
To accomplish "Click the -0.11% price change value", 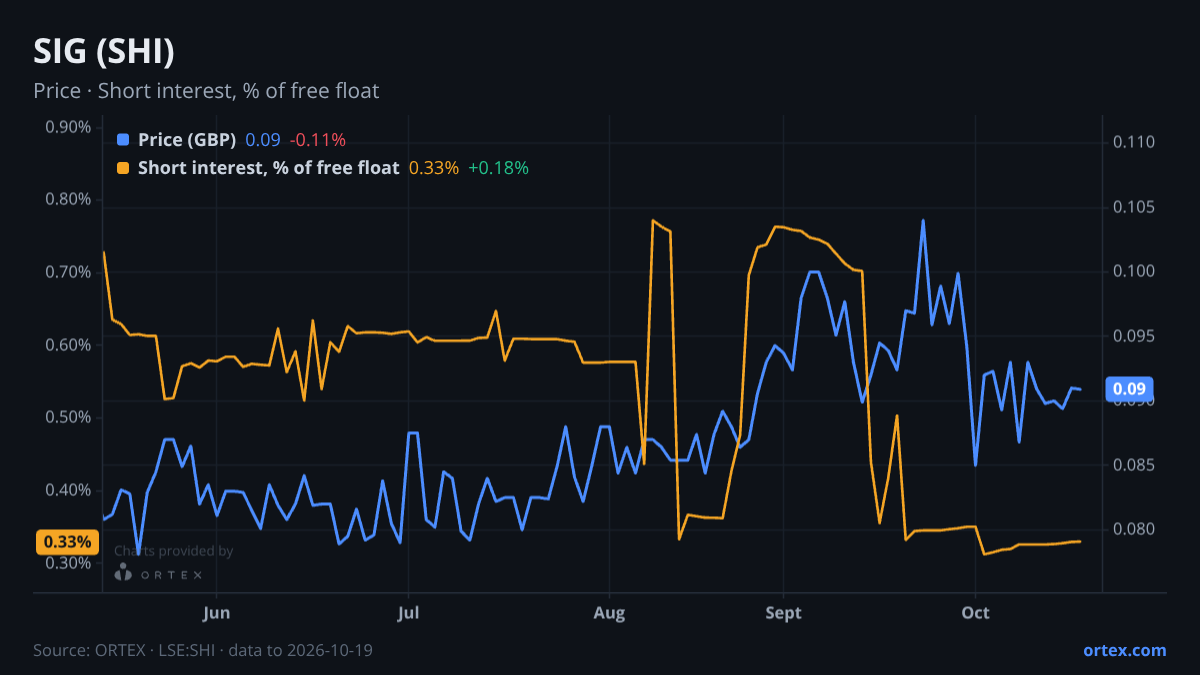I will (318, 140).
